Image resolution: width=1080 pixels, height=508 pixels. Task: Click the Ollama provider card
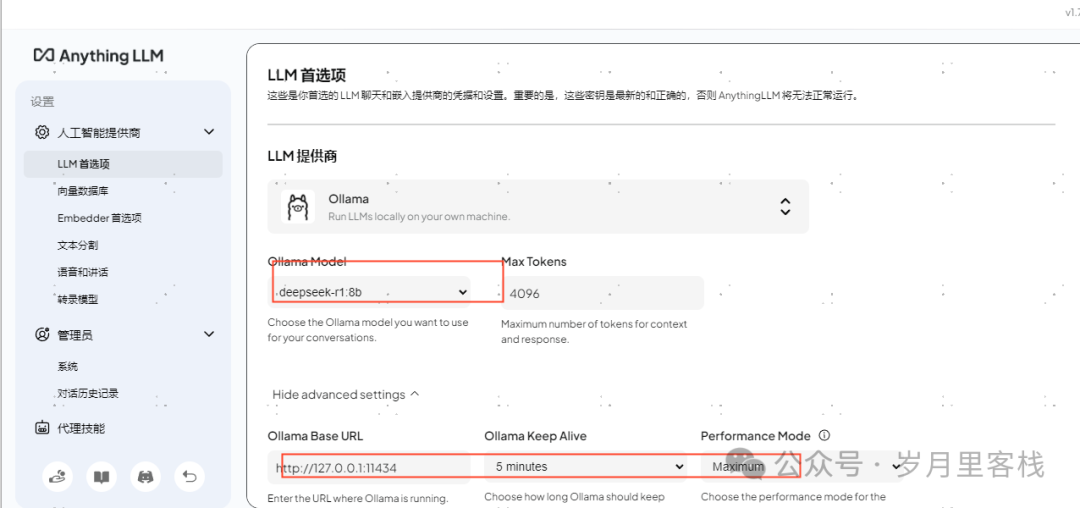[538, 207]
